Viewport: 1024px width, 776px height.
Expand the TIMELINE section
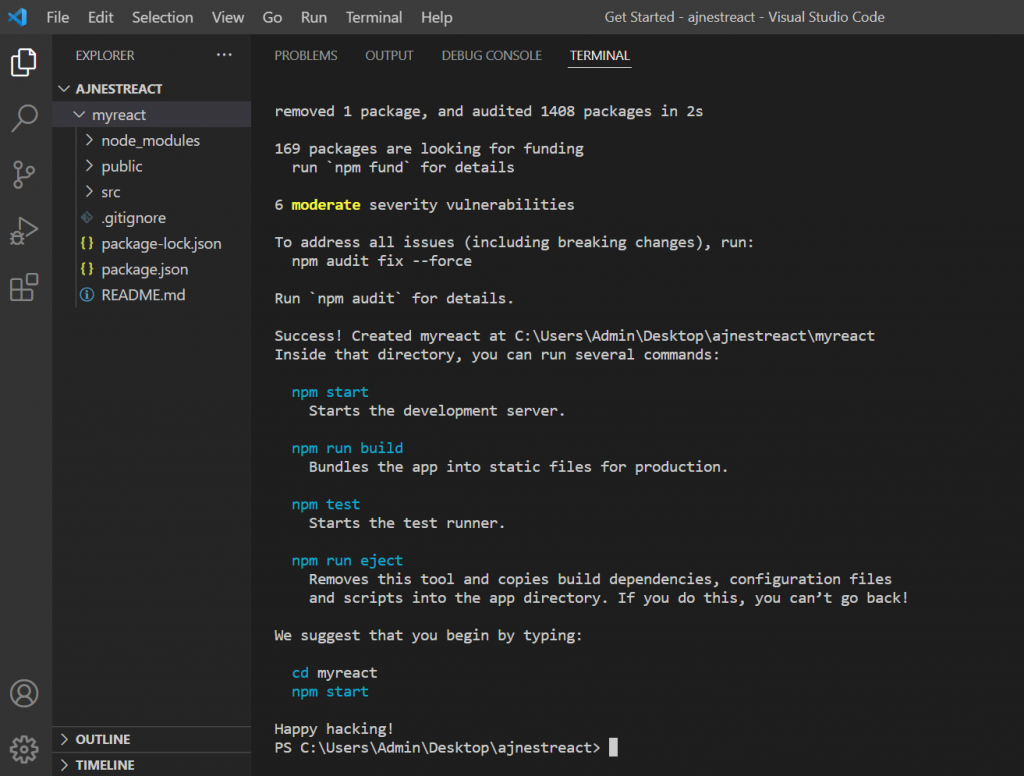(x=65, y=765)
